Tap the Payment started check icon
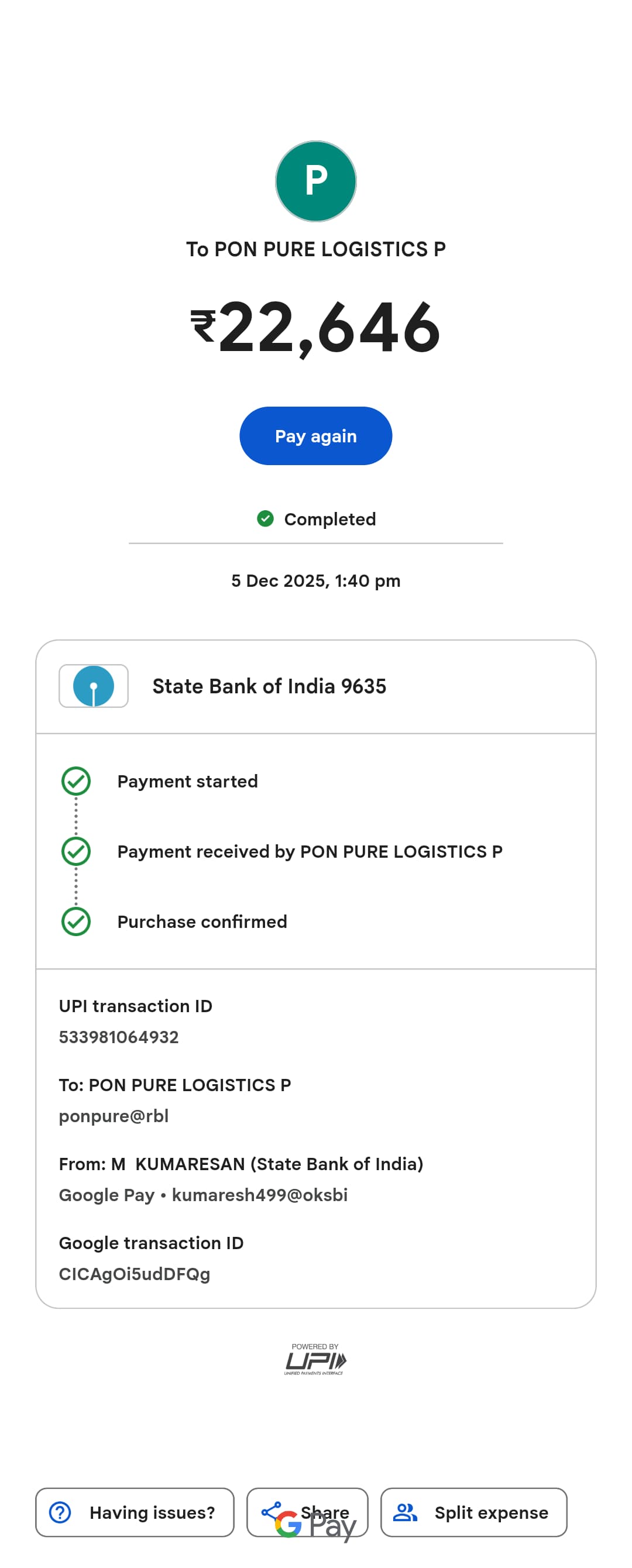The image size is (632, 1568). 76,781
